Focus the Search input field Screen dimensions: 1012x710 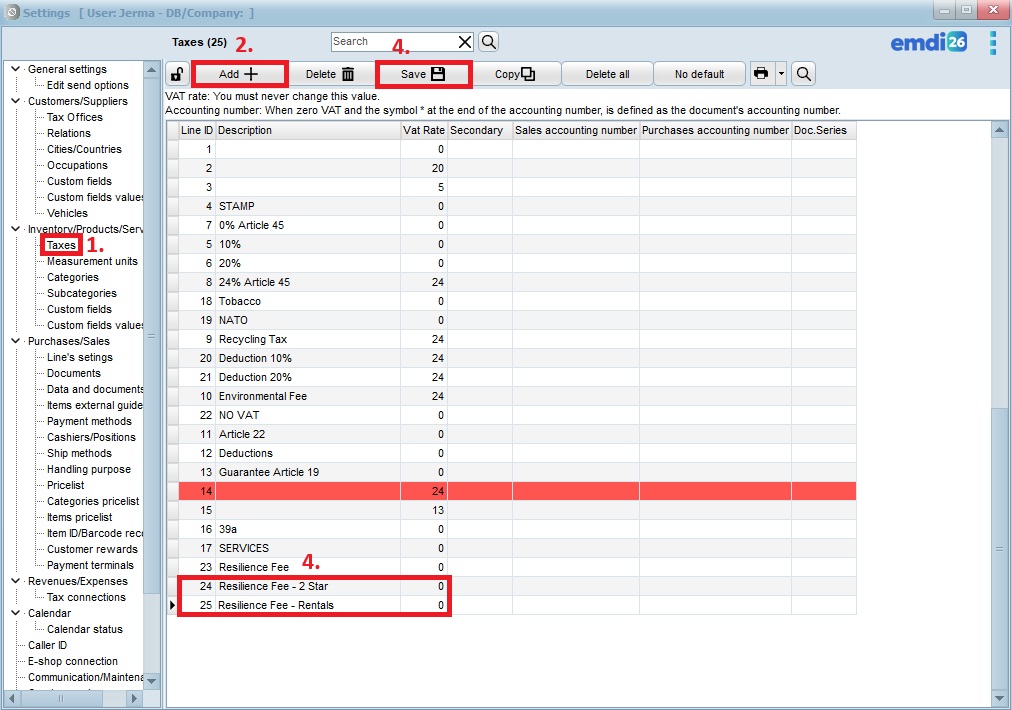(394, 42)
